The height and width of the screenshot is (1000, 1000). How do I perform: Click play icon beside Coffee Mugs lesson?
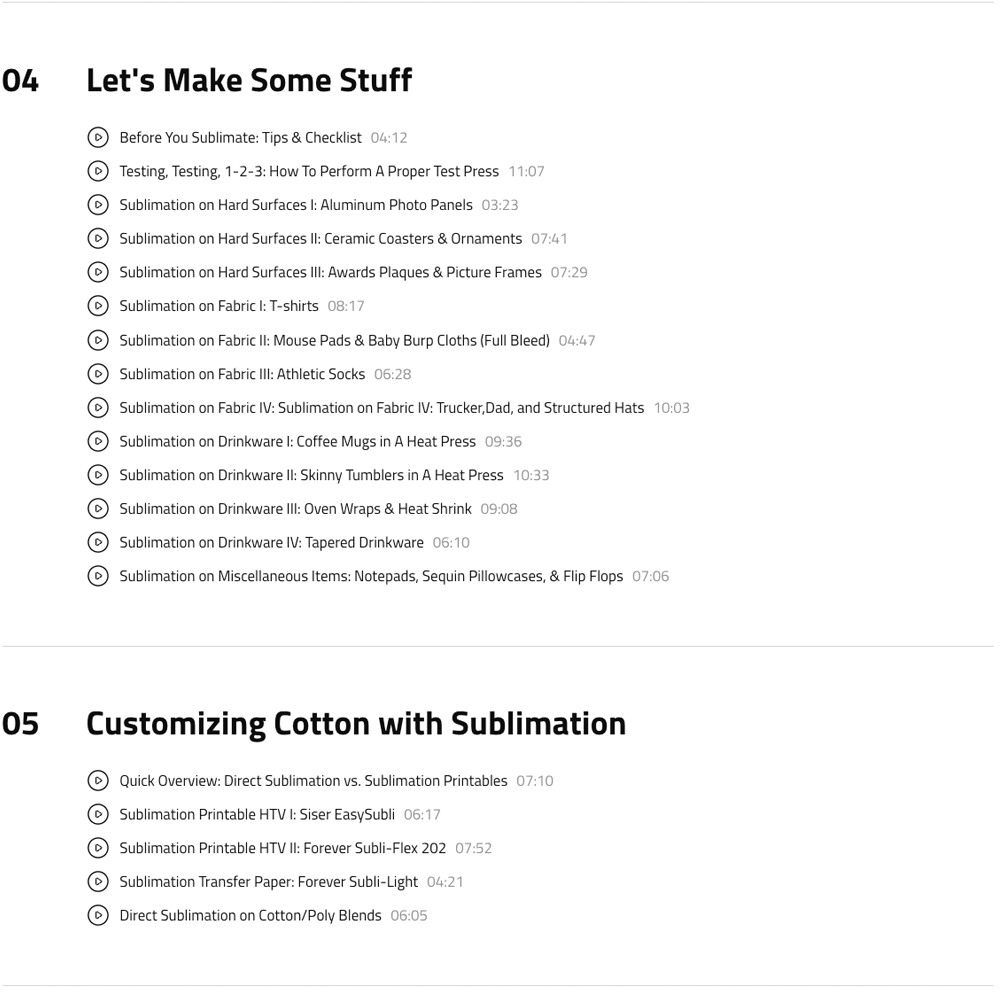pos(98,441)
